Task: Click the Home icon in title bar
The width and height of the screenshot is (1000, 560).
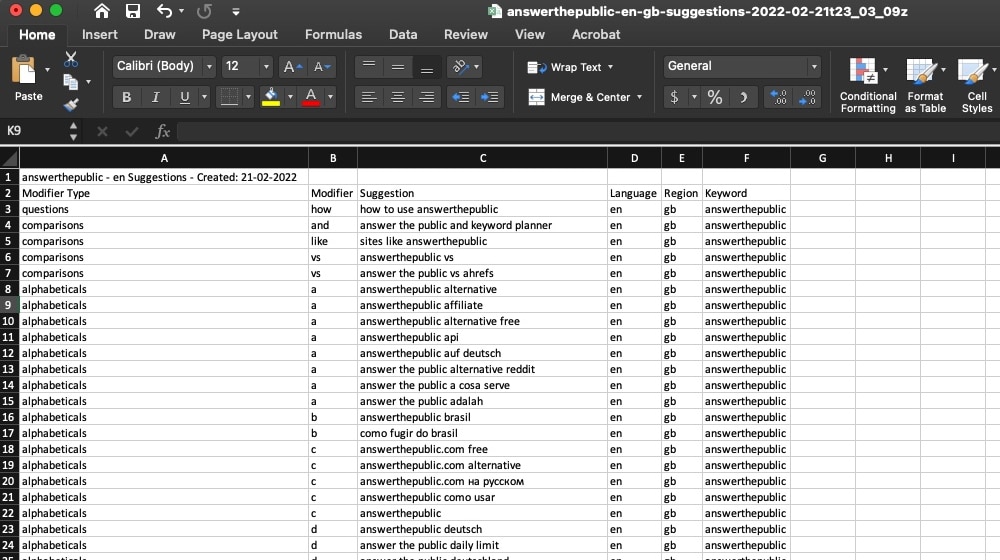Action: click(x=101, y=11)
